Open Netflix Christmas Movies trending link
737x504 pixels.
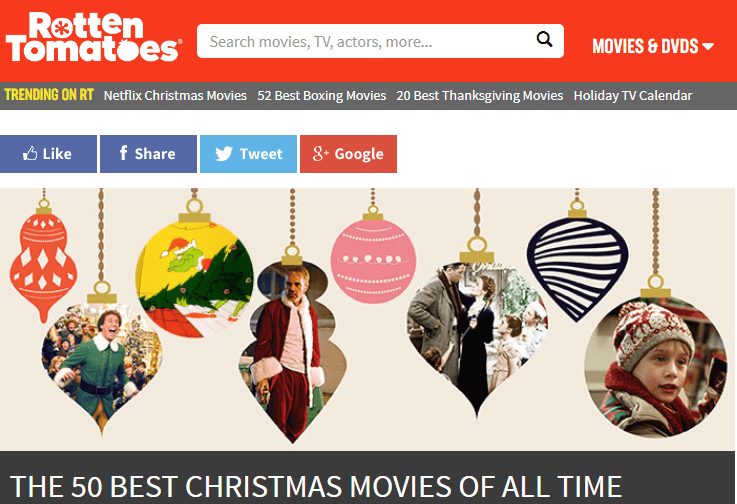(175, 95)
